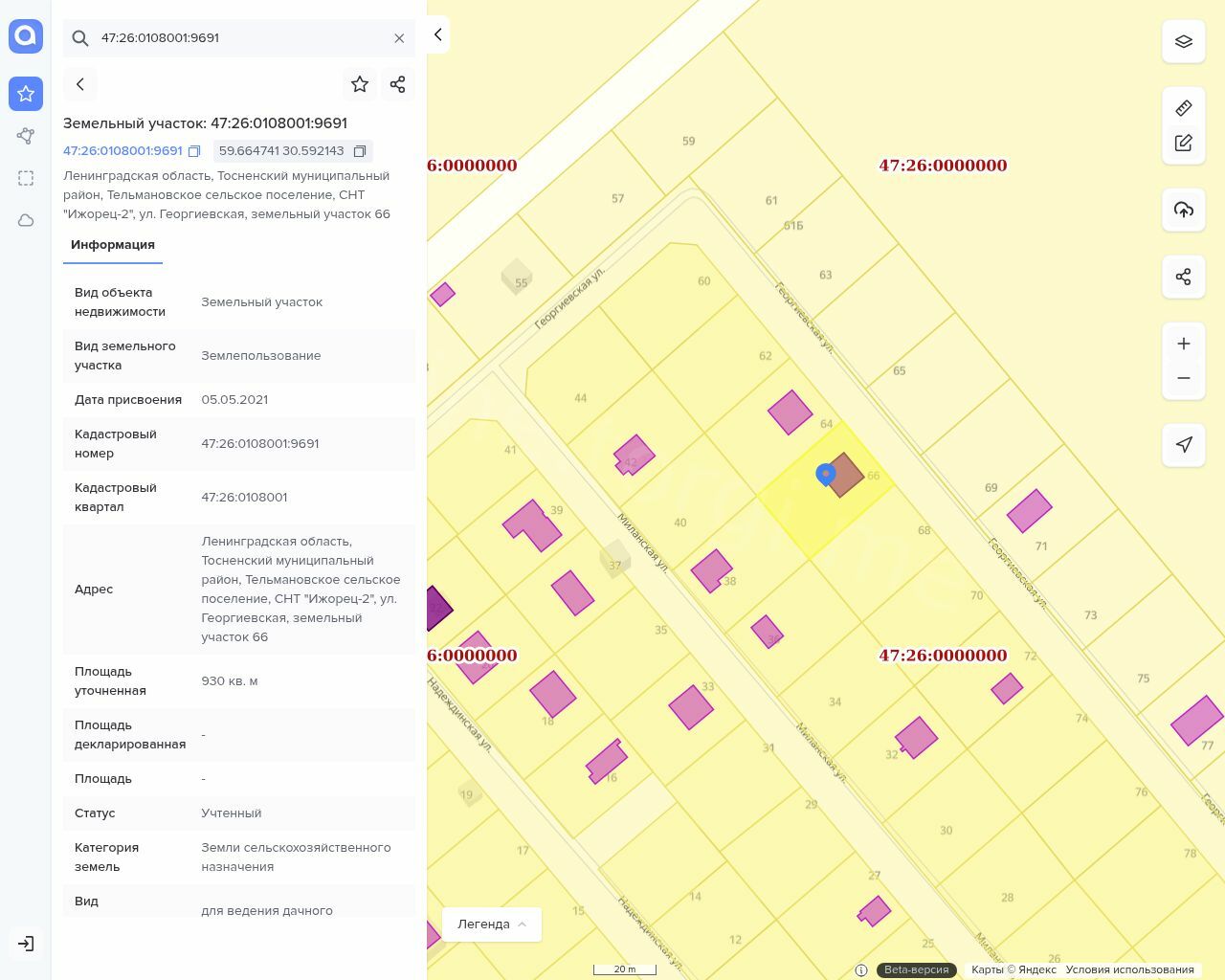Open the favorites section in left sidebar
Viewport: 1225px width, 980px height.
(26, 94)
